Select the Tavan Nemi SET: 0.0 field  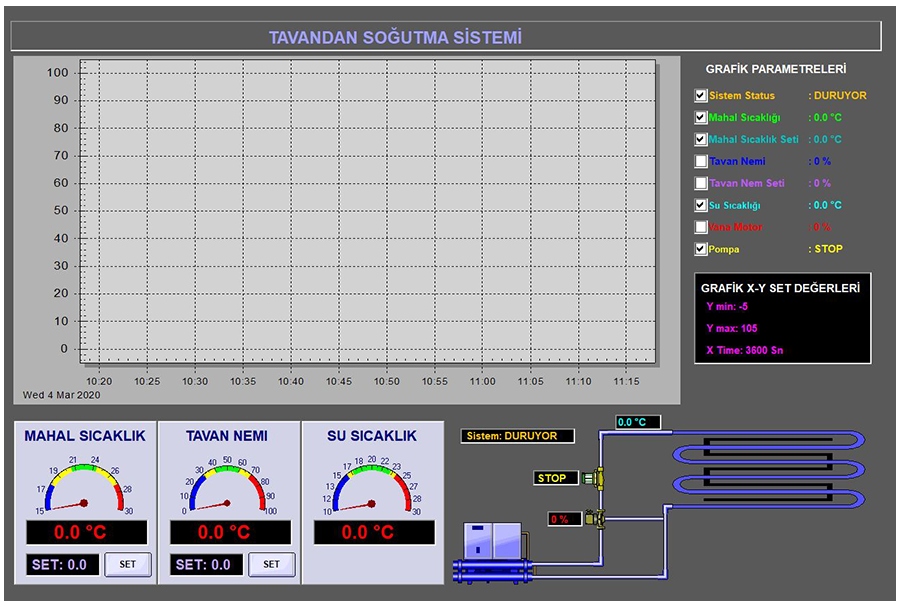206,565
